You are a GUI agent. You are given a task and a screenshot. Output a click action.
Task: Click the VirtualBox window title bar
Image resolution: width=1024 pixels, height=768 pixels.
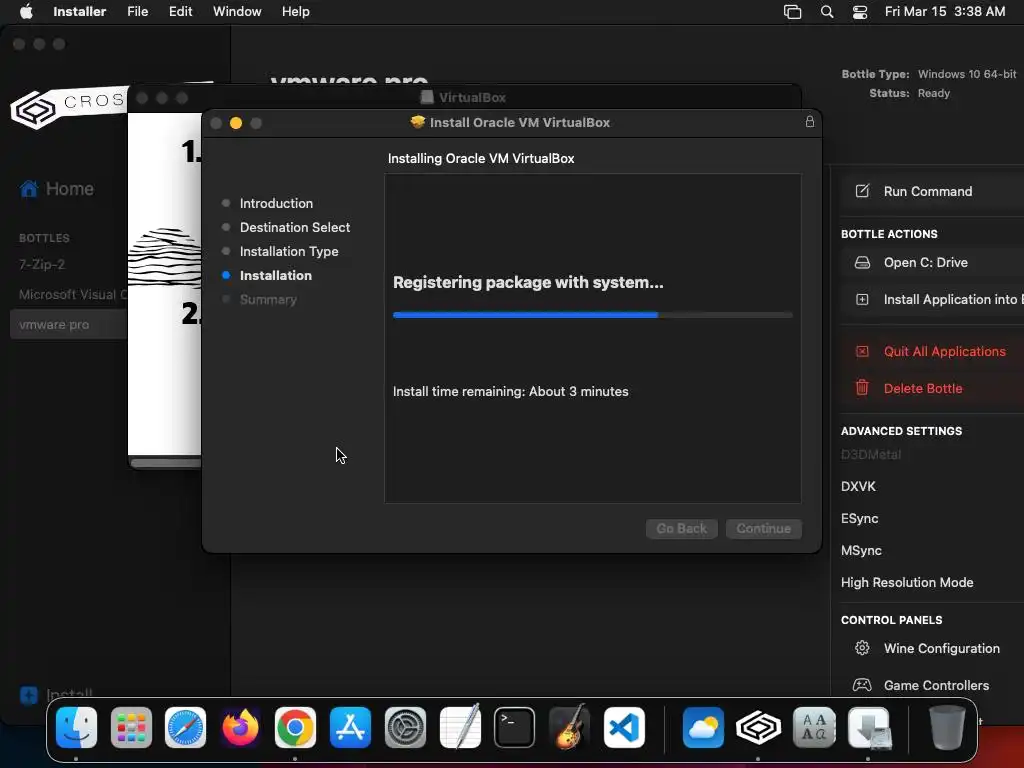[x=464, y=97]
